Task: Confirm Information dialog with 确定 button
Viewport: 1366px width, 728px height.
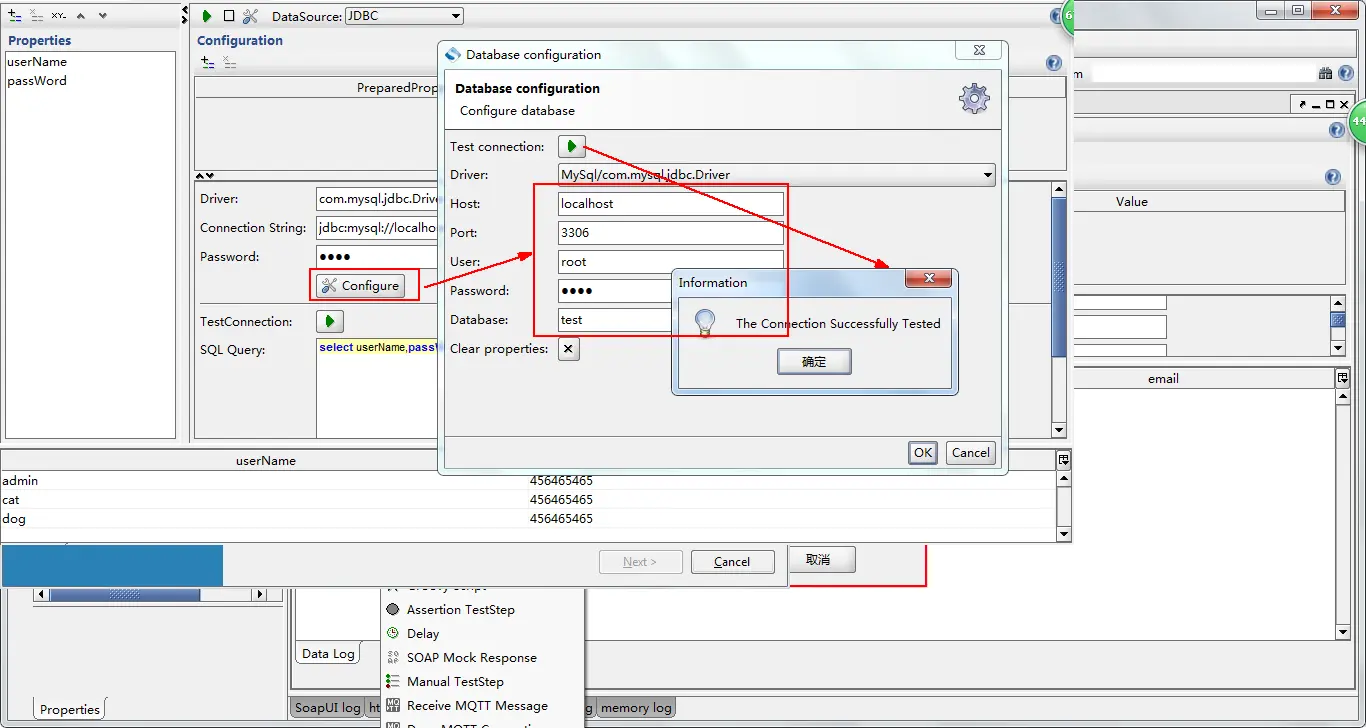Action: [x=814, y=362]
